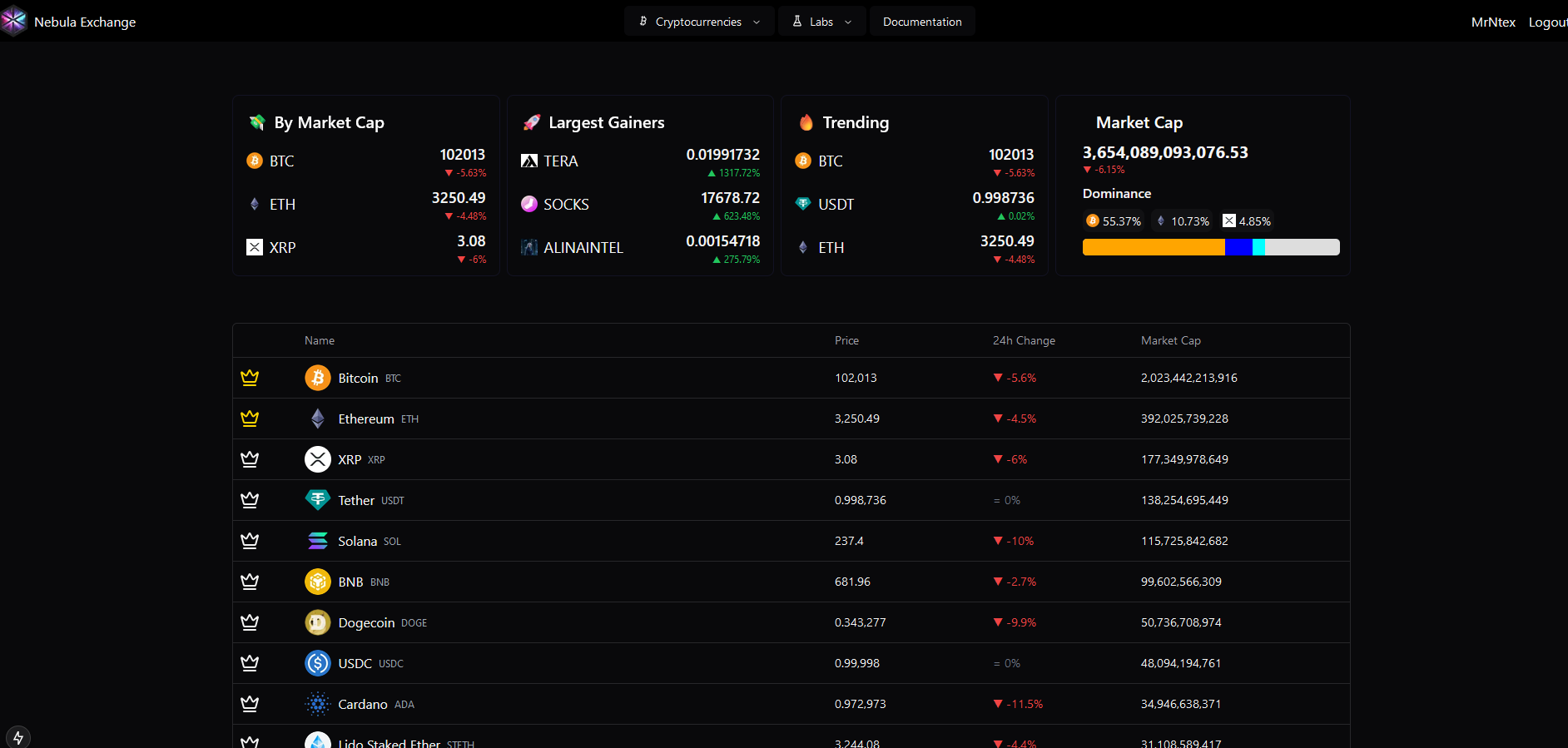Toggle the crown favorite for Dogecoin row
The width and height of the screenshot is (1568, 748).
coord(250,622)
